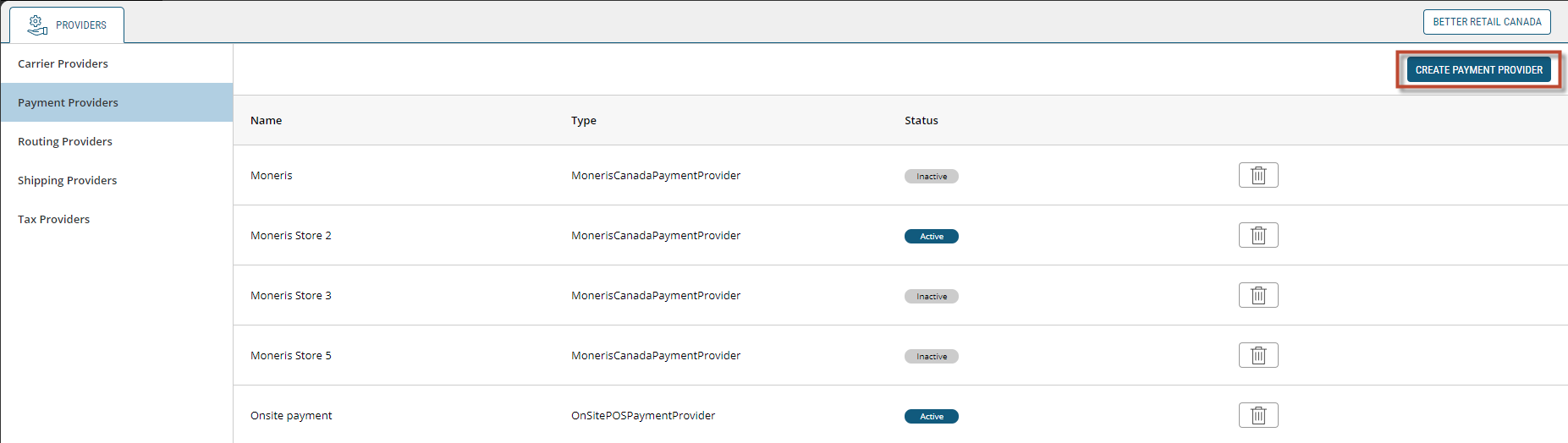Click Active status badge for Moneris Store 2
This screenshot has width=1568, height=443.
[x=931, y=237]
